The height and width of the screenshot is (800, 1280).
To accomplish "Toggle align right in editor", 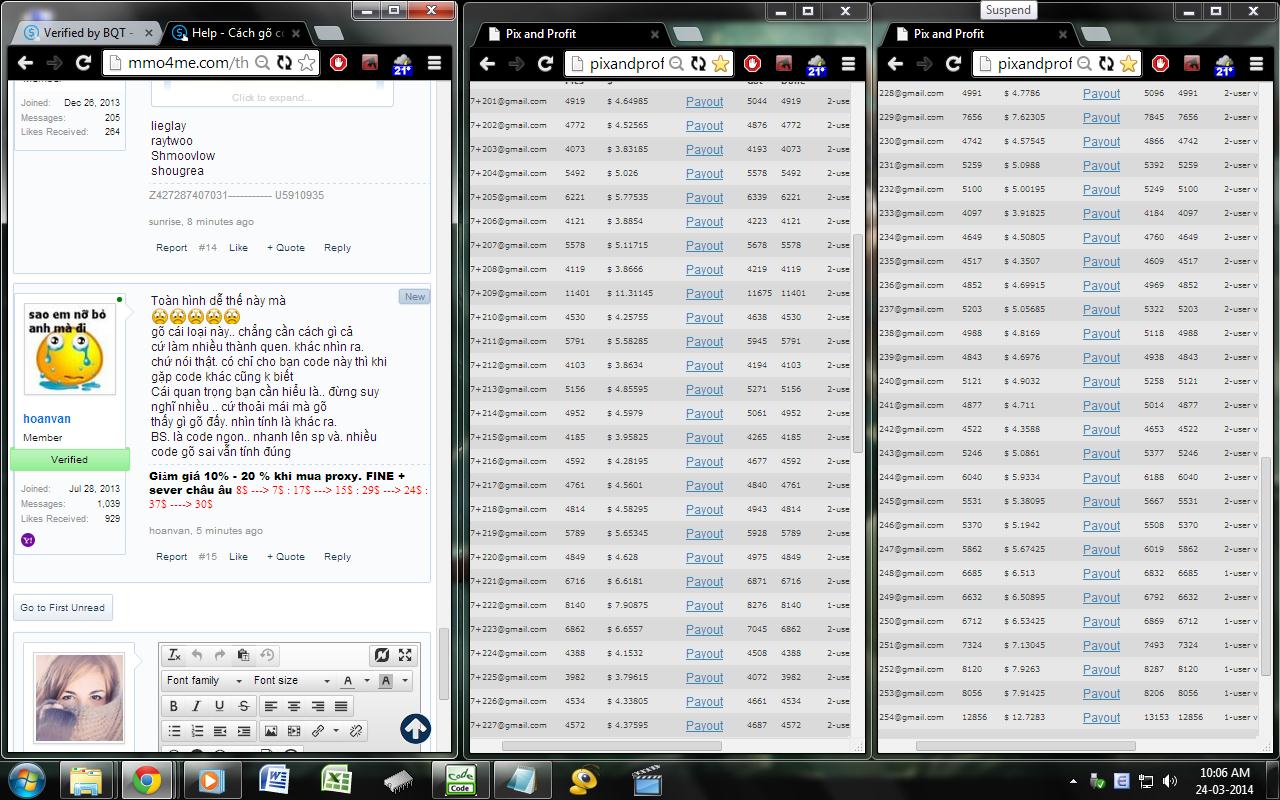I will click(x=317, y=706).
